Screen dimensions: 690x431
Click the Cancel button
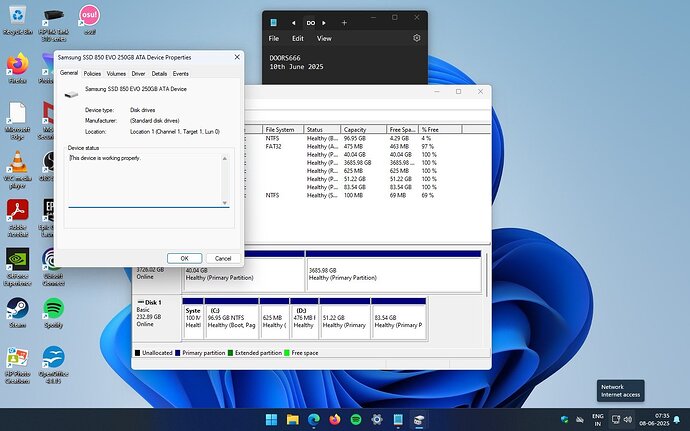pyautogui.click(x=223, y=258)
